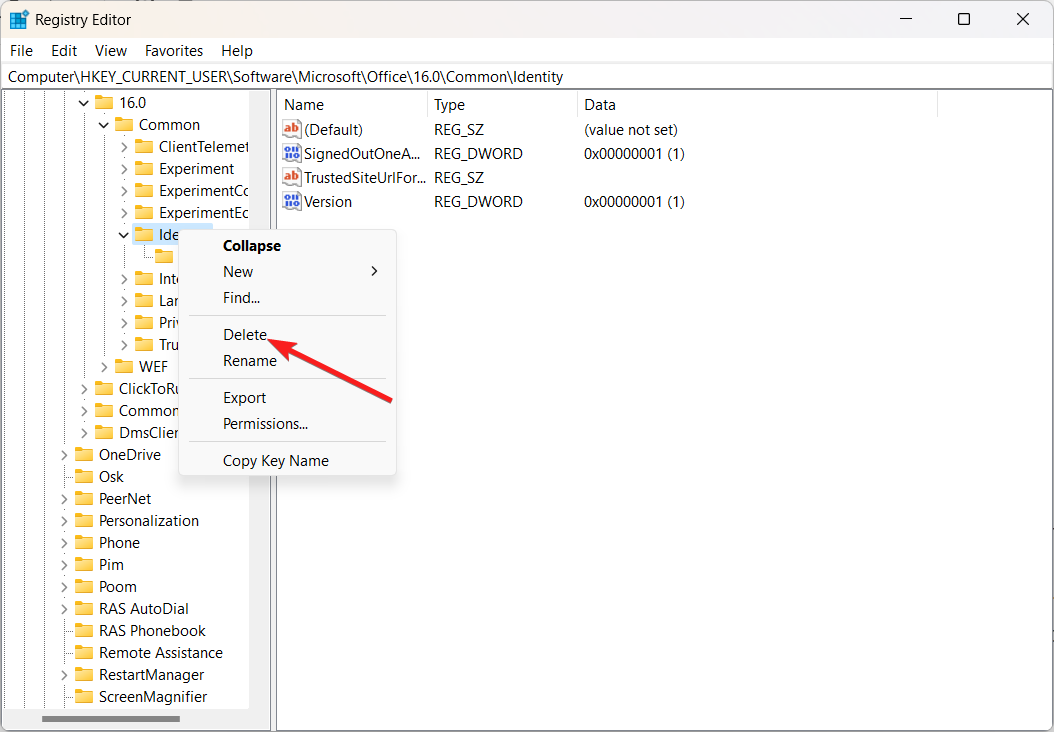
Task: Select the Common key below ClickToRu
Action: click(x=149, y=411)
